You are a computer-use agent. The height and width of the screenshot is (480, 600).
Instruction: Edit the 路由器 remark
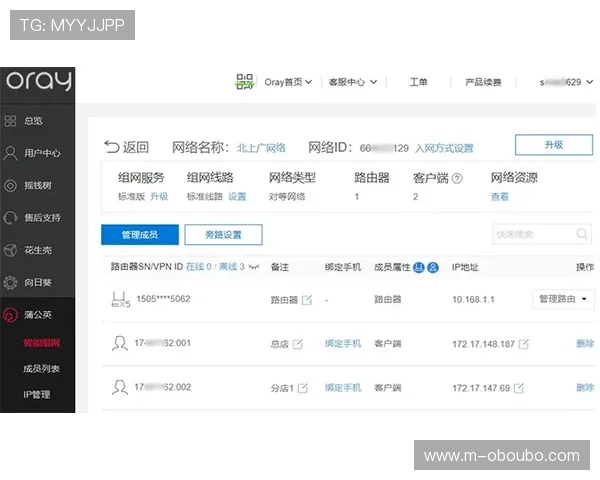pyautogui.click(x=307, y=300)
